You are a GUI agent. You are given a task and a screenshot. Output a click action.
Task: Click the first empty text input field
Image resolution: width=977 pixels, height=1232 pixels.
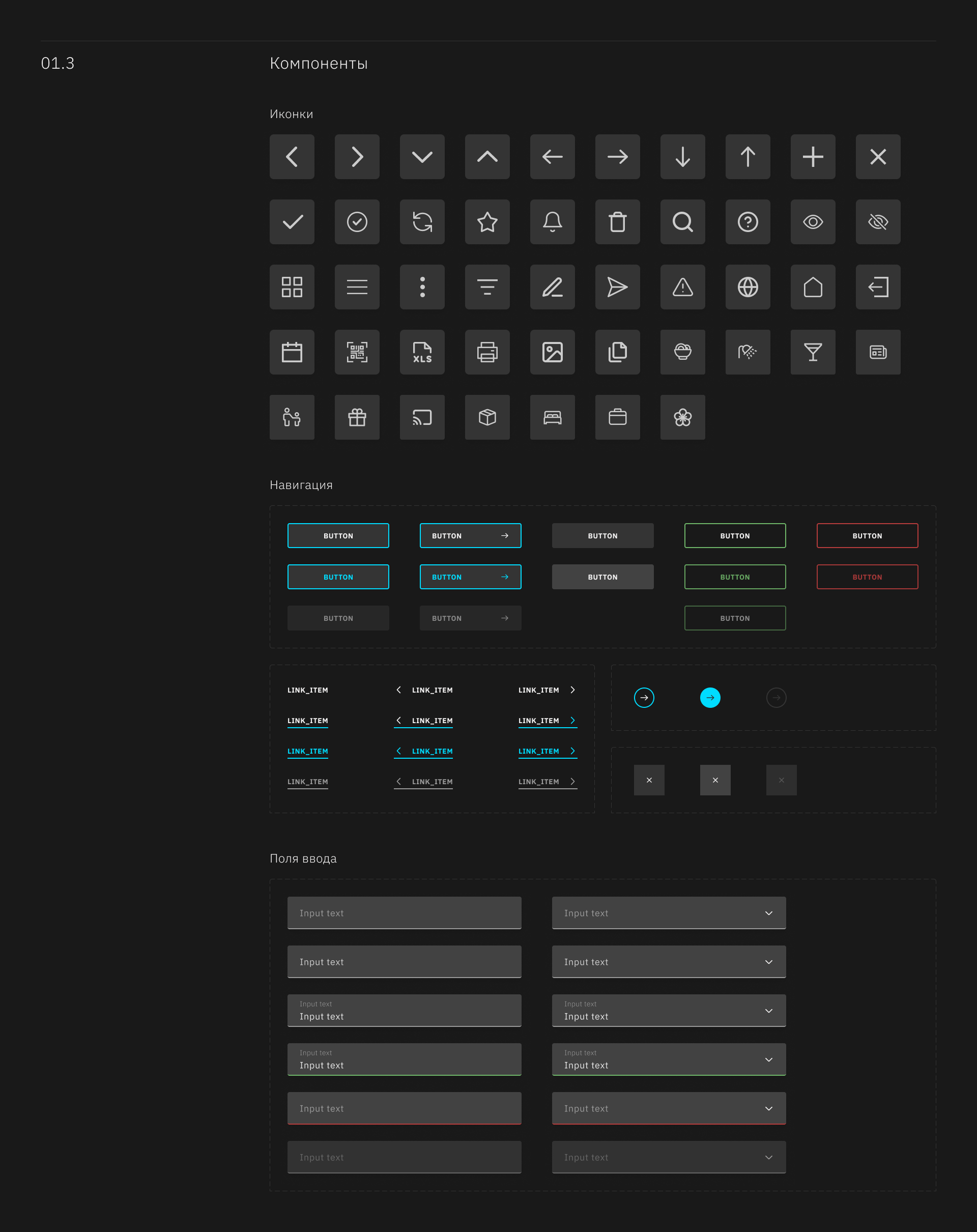point(404,913)
